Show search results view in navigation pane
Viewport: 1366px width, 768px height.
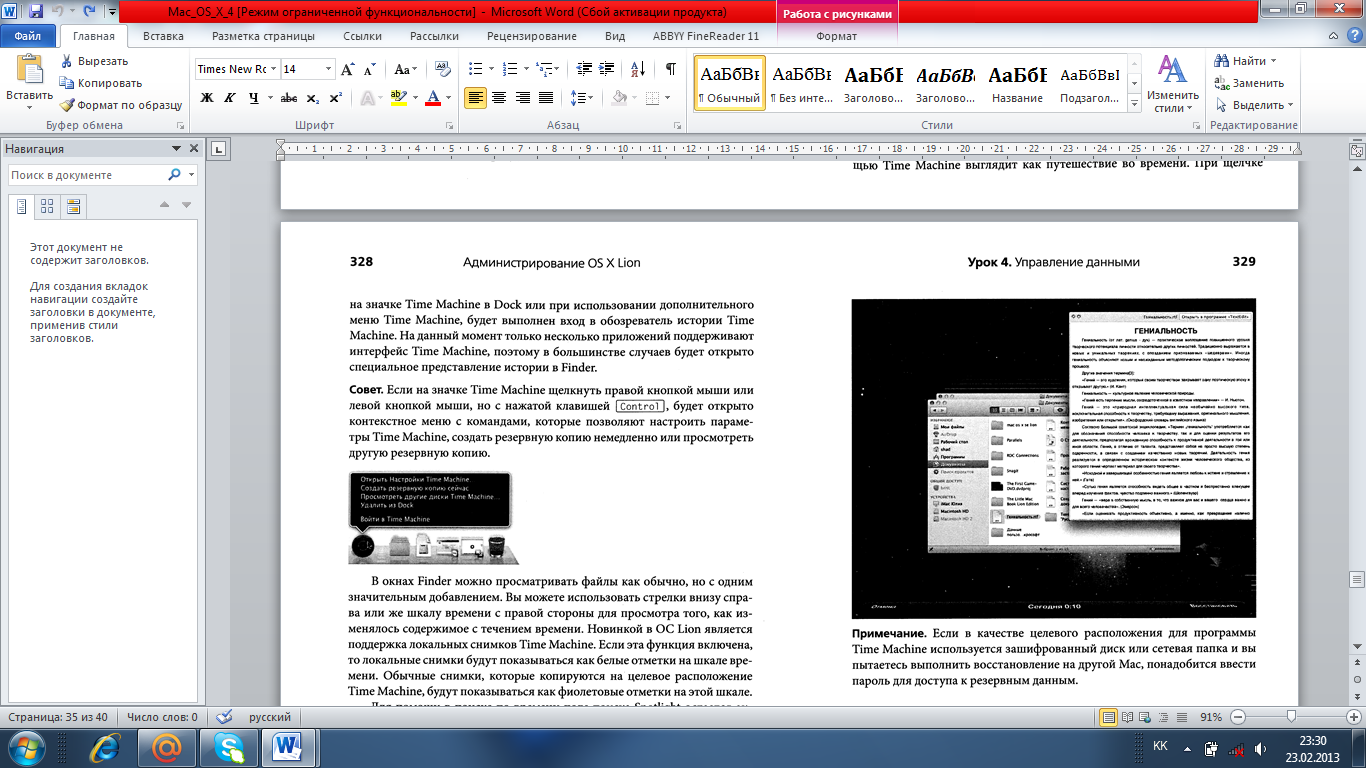[73, 206]
